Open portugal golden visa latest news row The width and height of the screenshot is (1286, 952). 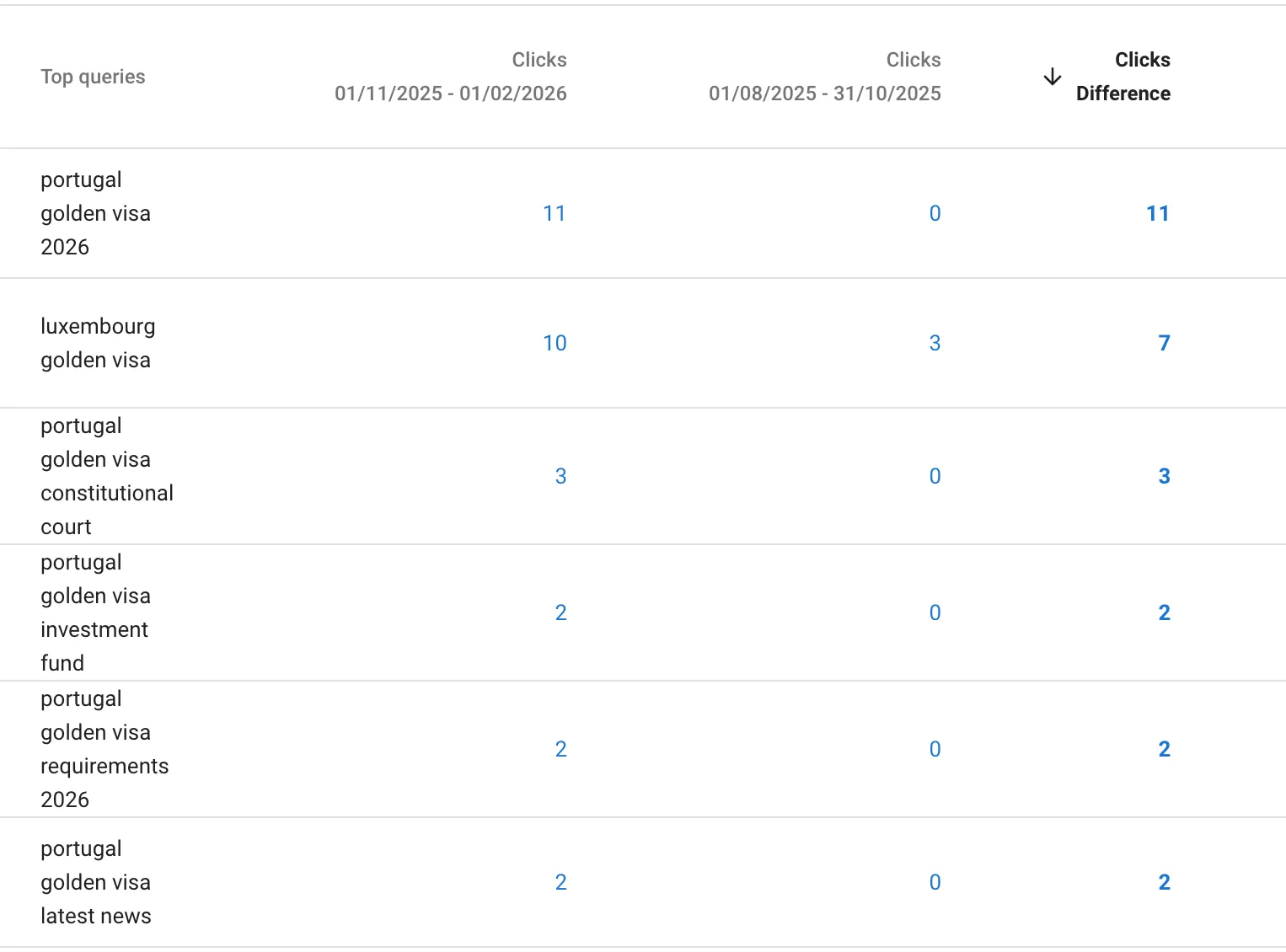point(95,882)
